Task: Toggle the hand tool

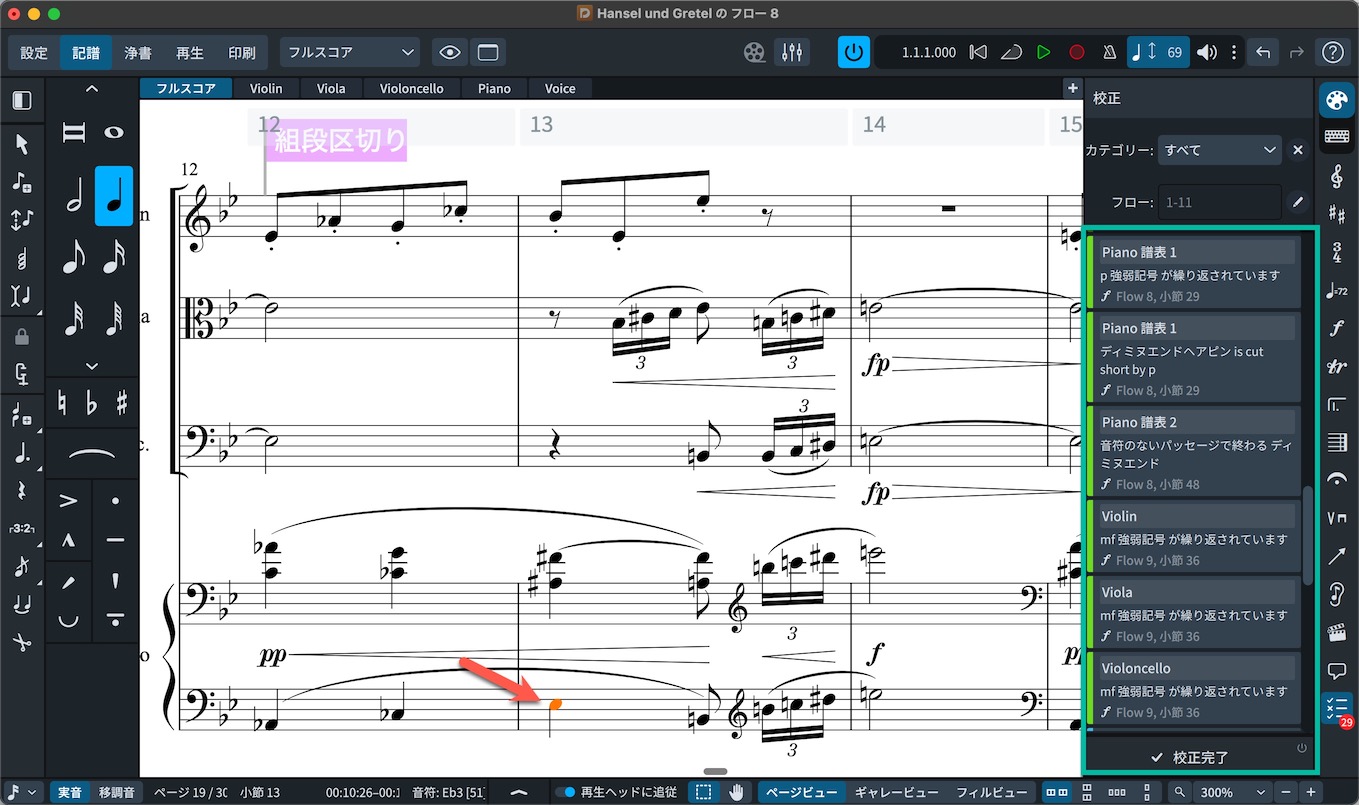Action: point(737,792)
